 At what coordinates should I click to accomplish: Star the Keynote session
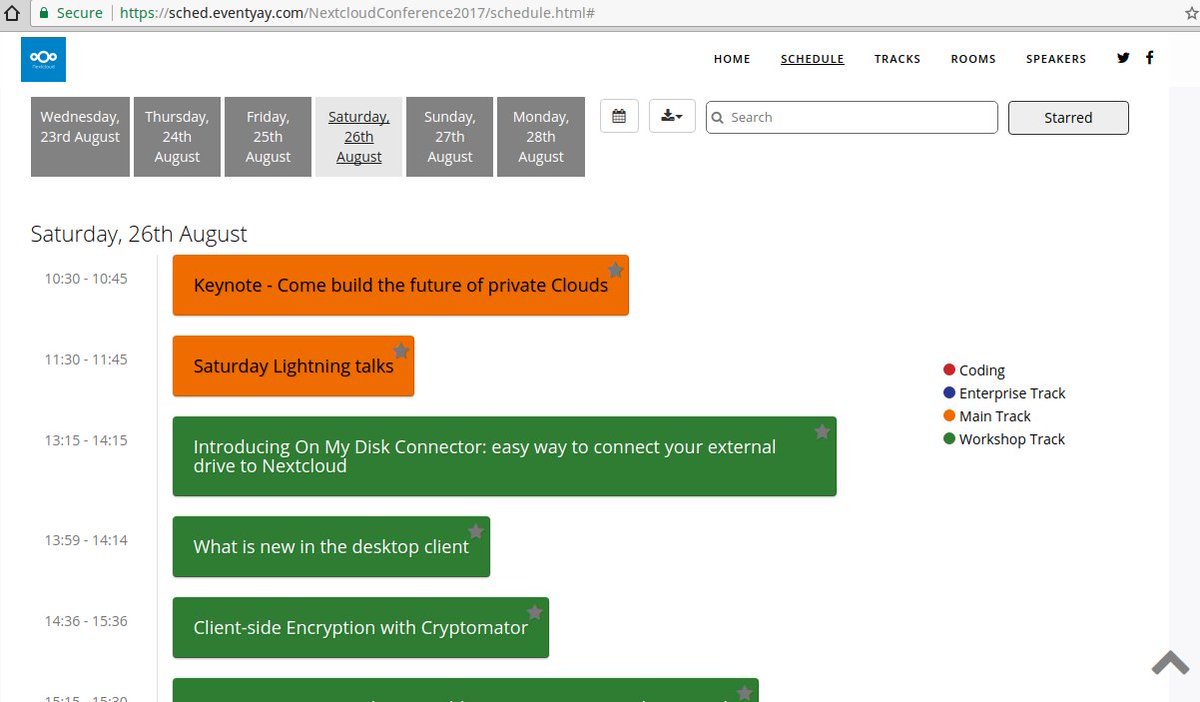click(x=615, y=270)
